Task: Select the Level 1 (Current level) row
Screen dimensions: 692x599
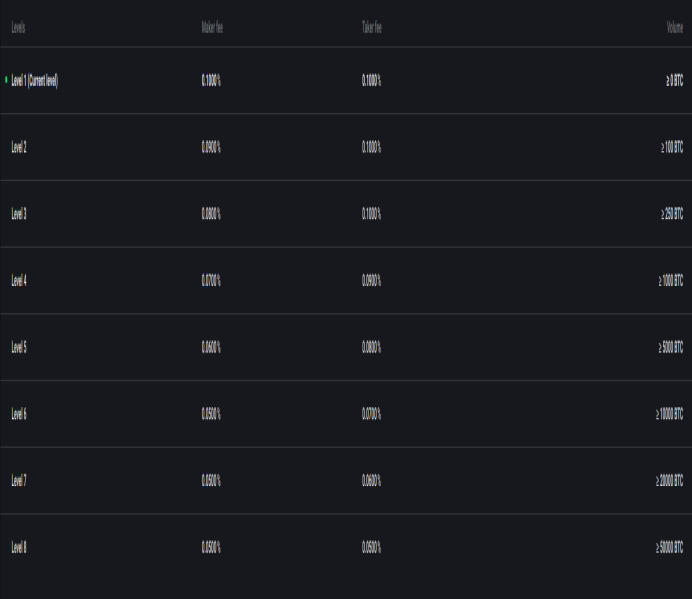Action: [346, 80]
